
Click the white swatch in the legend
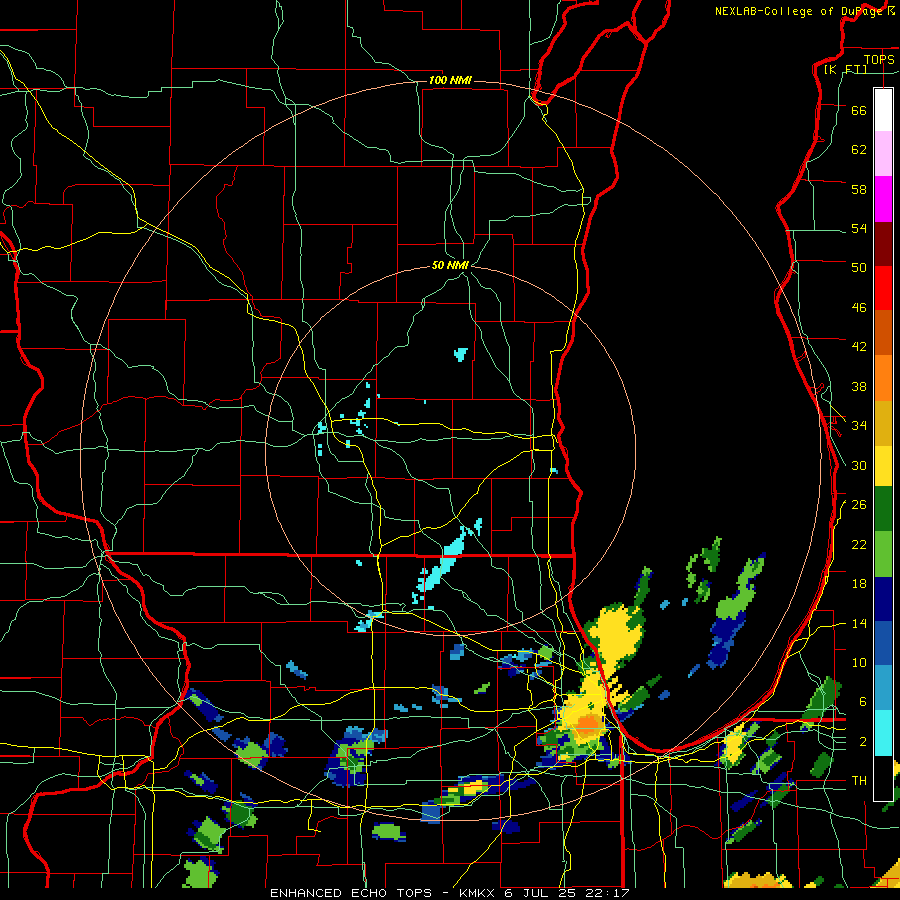click(x=883, y=110)
